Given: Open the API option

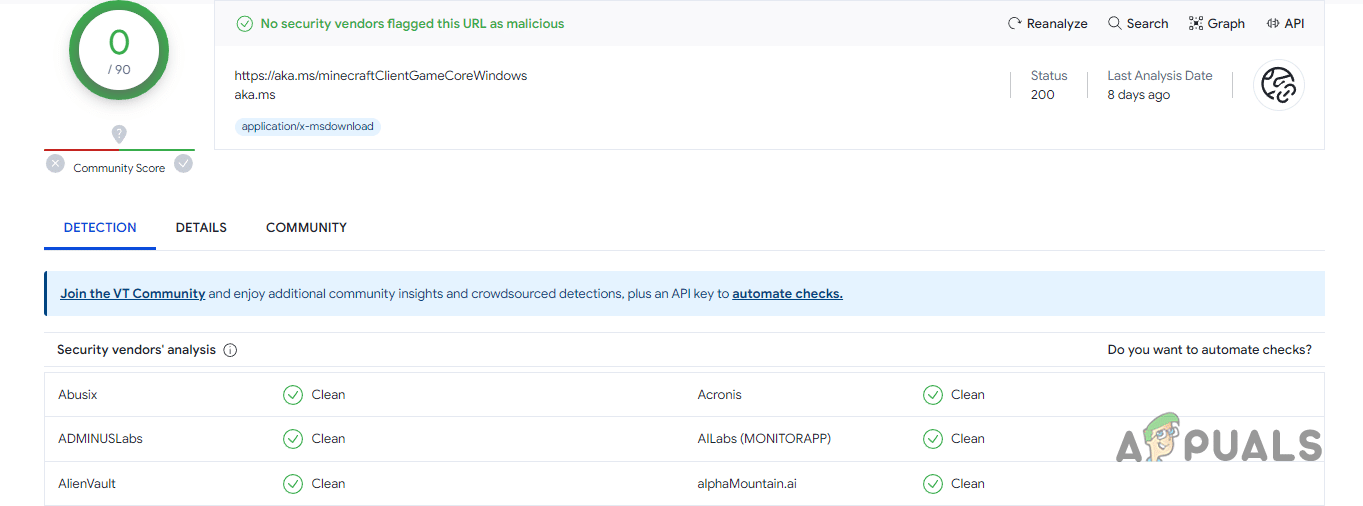Looking at the screenshot, I should pos(1285,24).
